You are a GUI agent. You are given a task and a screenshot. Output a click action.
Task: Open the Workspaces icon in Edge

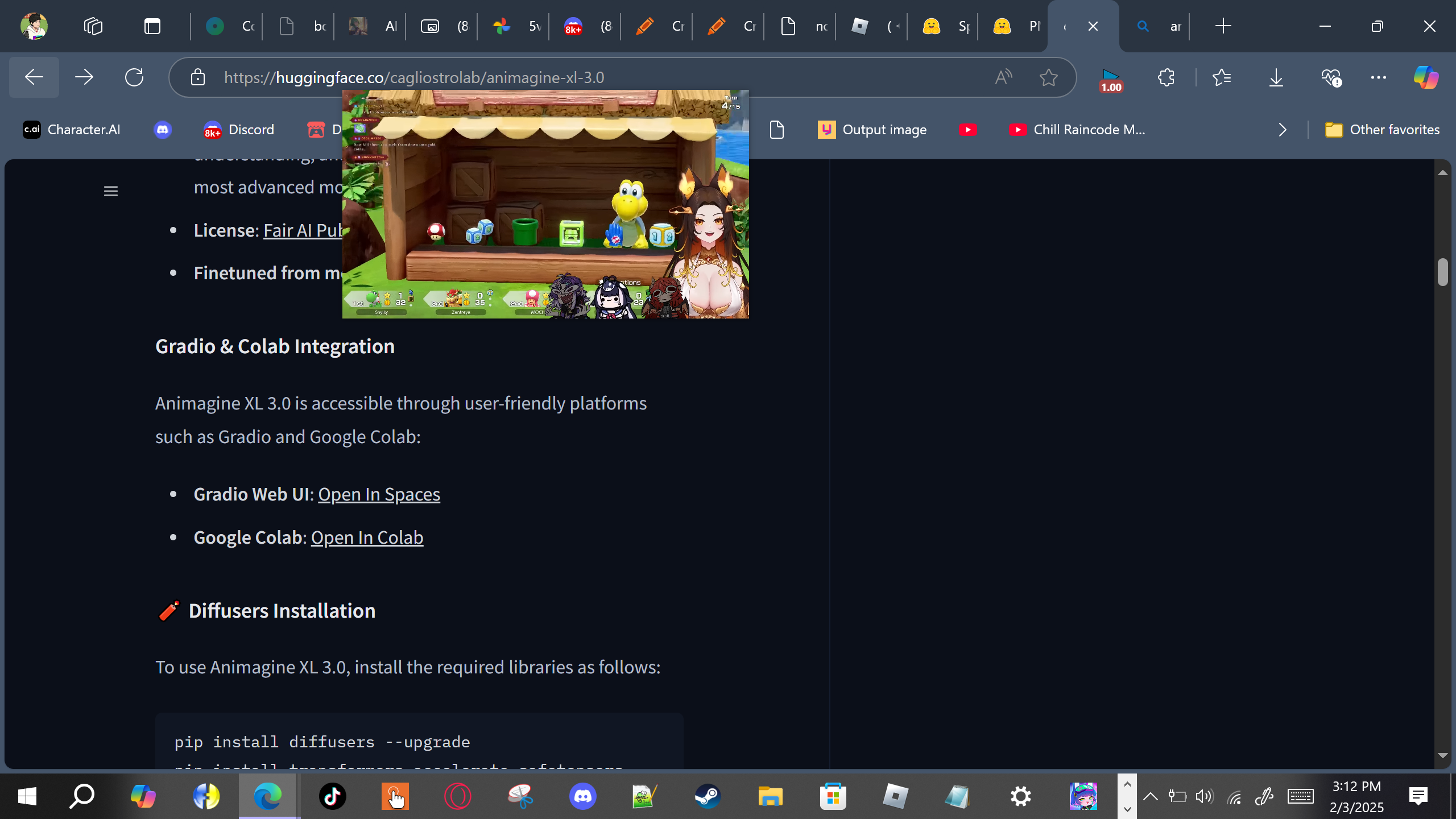click(93, 26)
